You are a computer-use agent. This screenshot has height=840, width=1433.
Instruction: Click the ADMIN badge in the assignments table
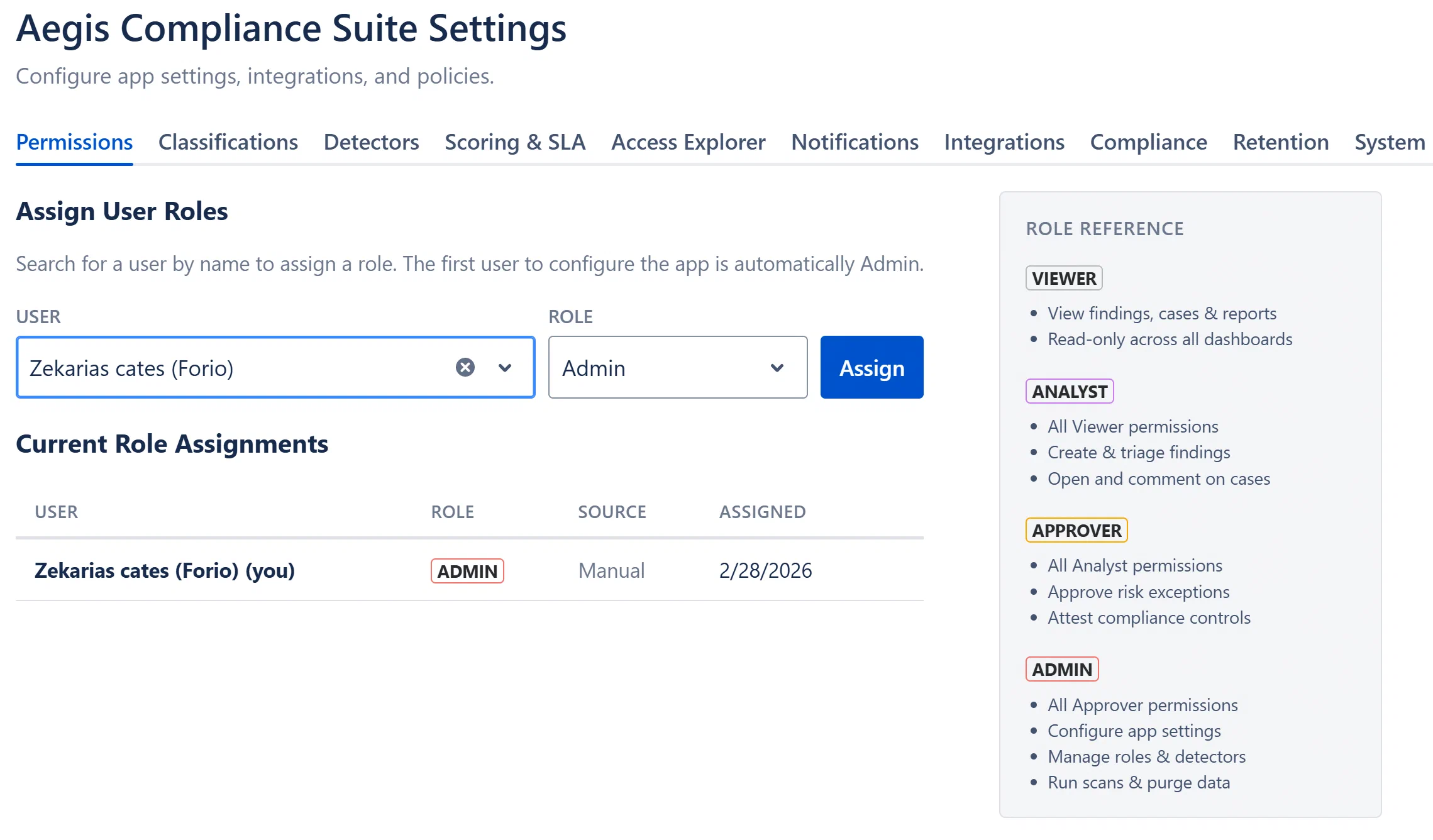[x=467, y=571]
